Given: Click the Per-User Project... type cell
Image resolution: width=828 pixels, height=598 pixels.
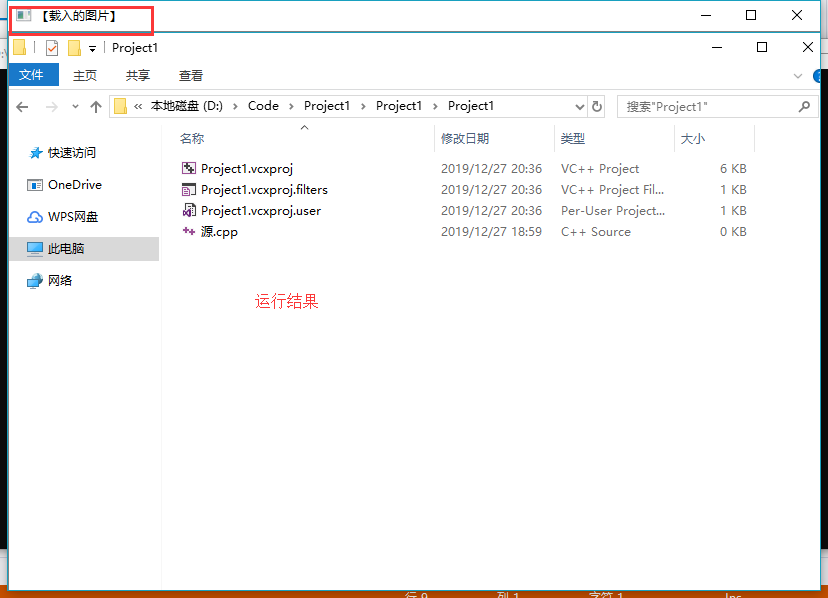Looking at the screenshot, I should click(x=613, y=211).
